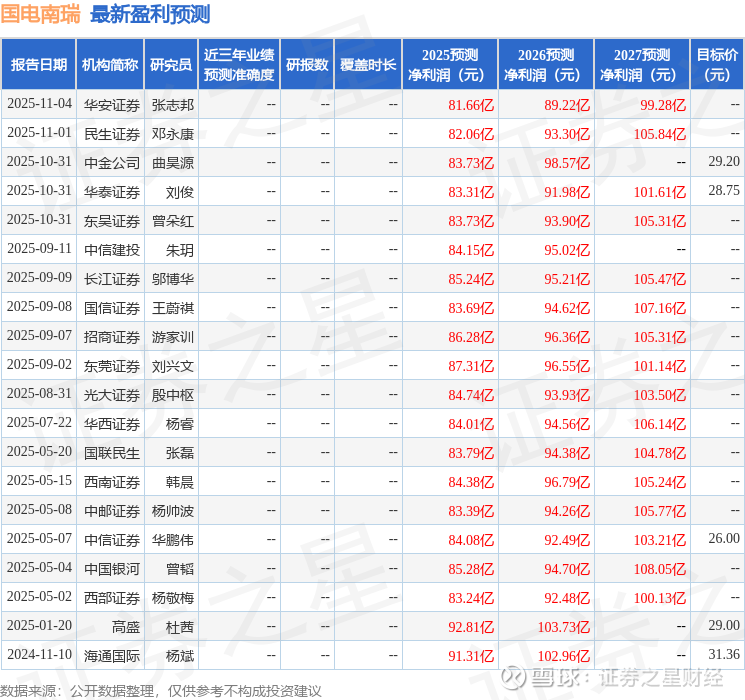Click target price 31.36

tap(724, 654)
